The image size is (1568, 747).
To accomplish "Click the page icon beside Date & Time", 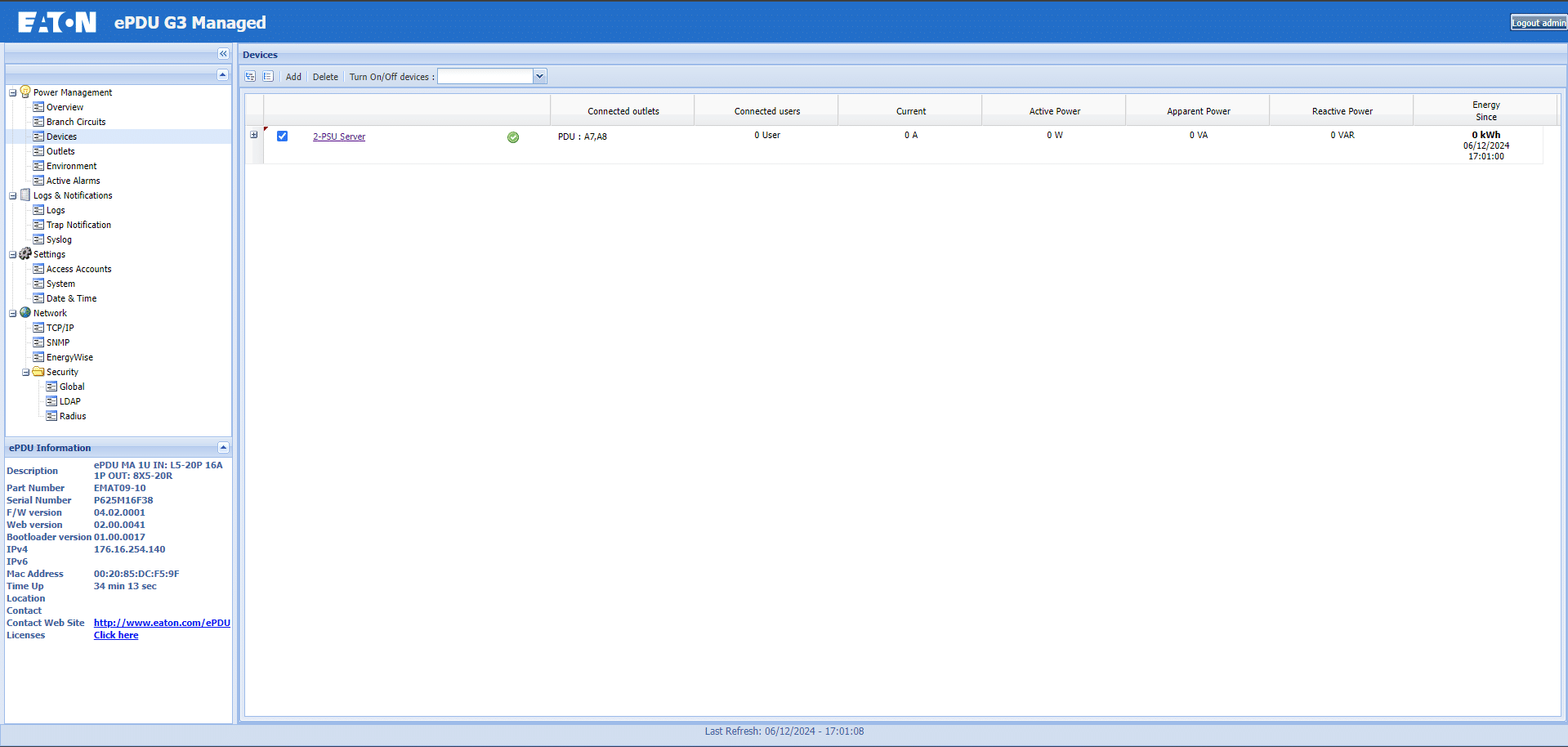I will [38, 298].
